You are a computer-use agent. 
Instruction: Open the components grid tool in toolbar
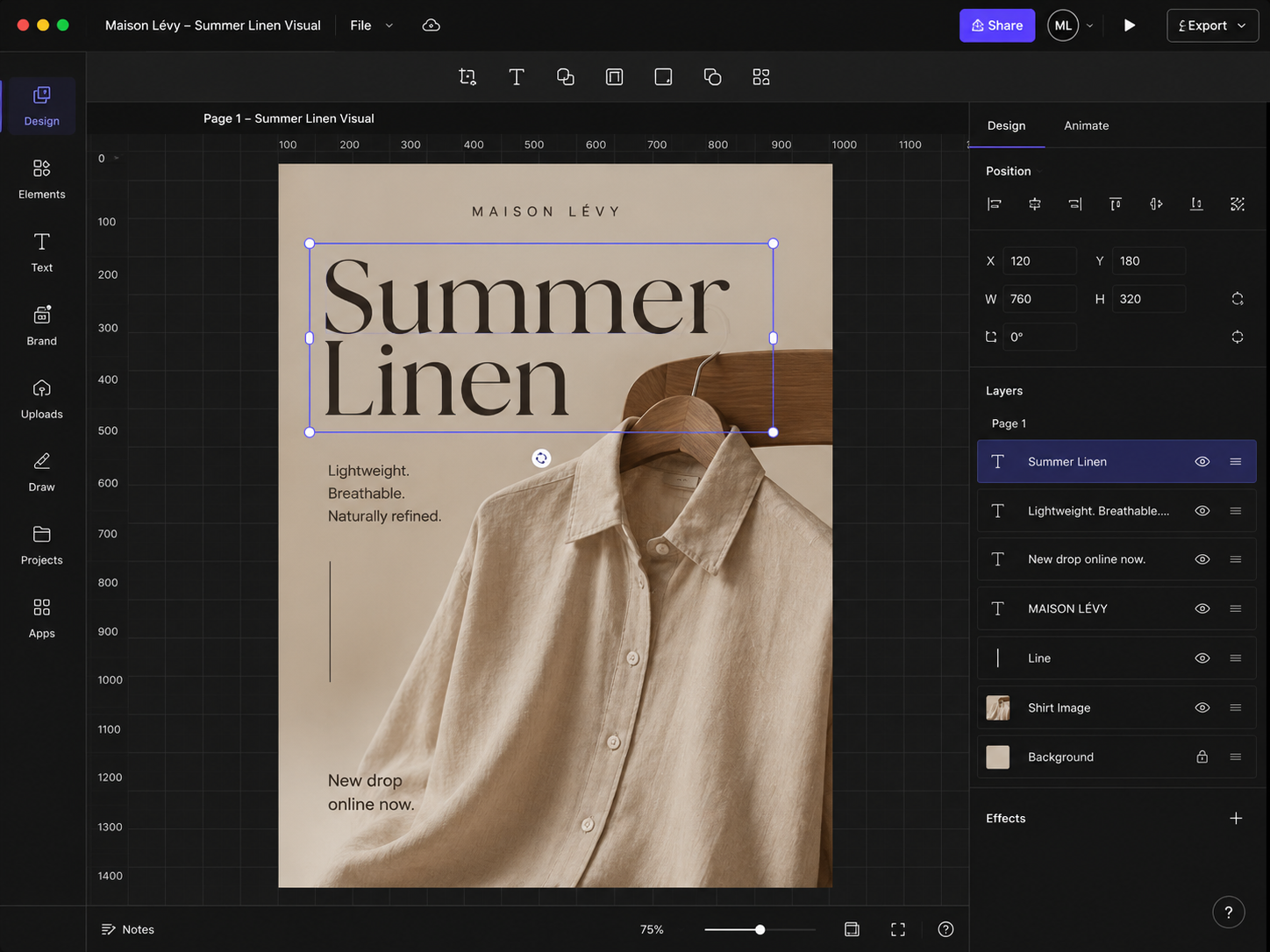click(761, 77)
